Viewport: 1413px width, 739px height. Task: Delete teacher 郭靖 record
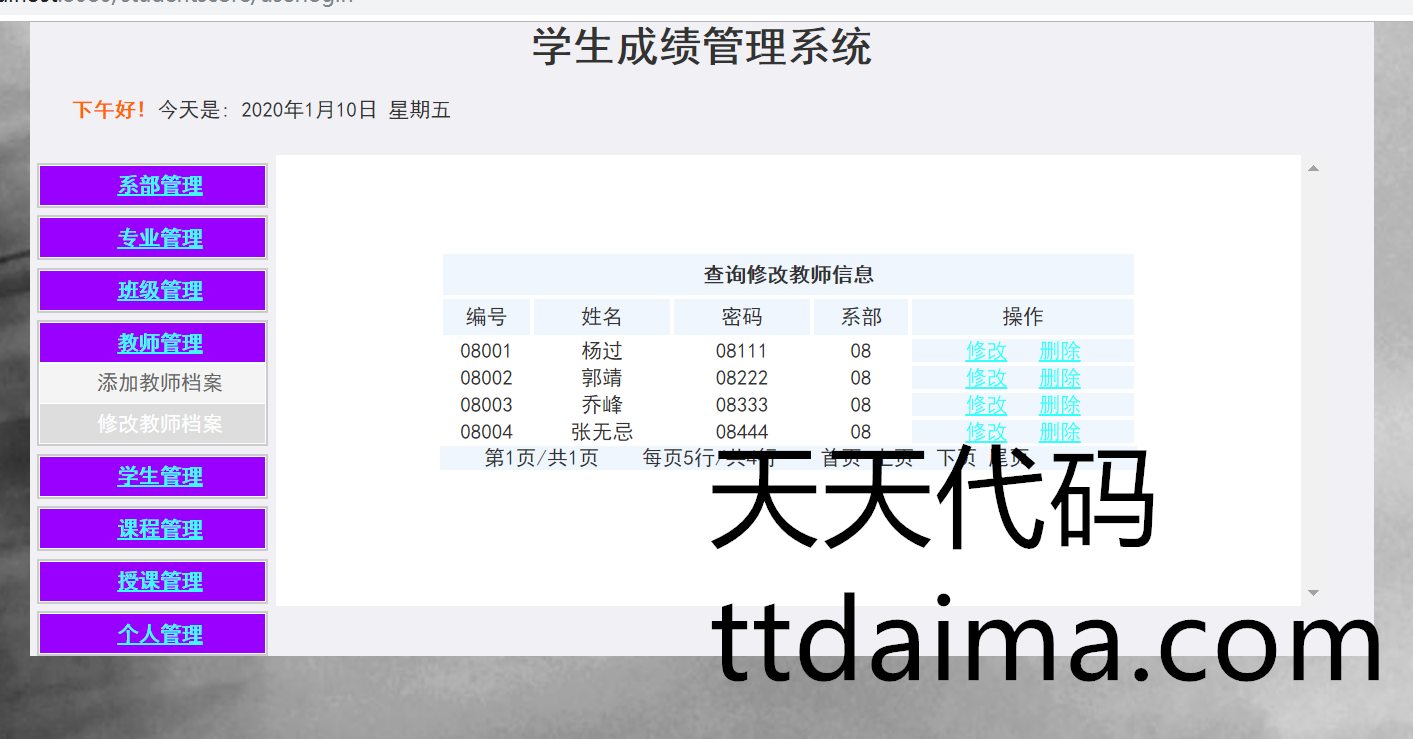[x=1059, y=378]
